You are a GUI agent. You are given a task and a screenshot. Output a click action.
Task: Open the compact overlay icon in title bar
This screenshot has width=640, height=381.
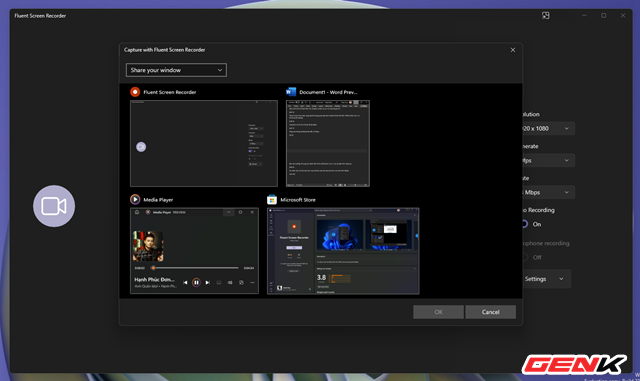click(545, 16)
